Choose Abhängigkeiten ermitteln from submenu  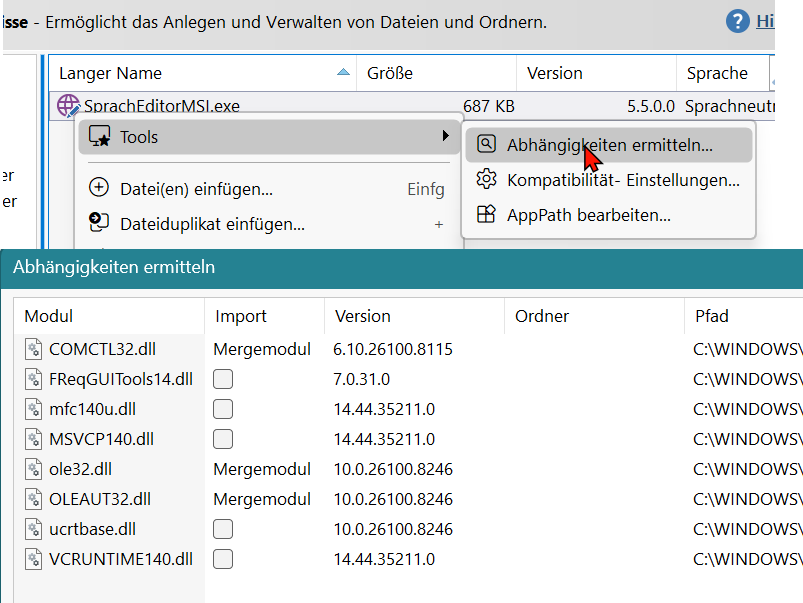coord(609,145)
